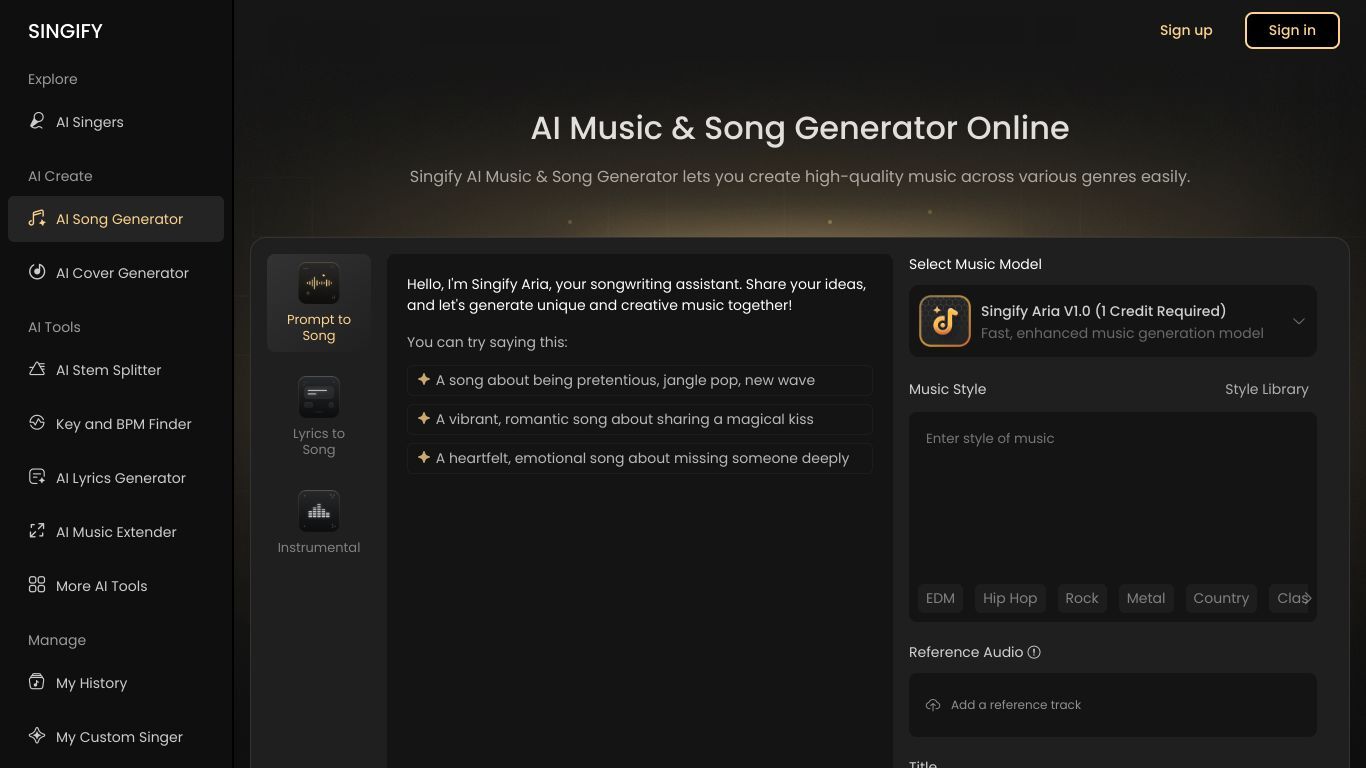This screenshot has width=1366, height=768.
Task: Click sparkle icon beside missing someone suggestion
Action: [424, 458]
